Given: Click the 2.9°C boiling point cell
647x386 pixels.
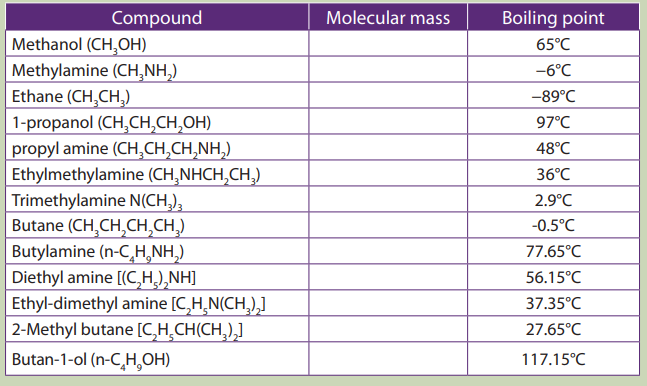Looking at the screenshot, I should click(x=553, y=199).
